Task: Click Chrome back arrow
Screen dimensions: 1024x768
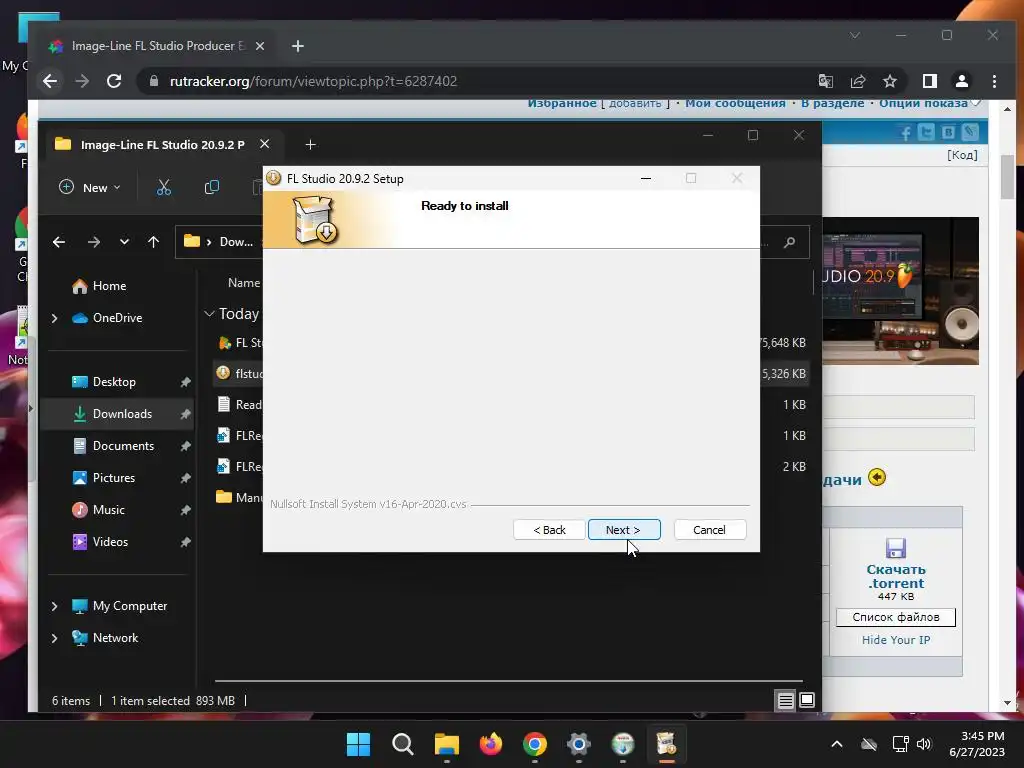Action: point(50,82)
